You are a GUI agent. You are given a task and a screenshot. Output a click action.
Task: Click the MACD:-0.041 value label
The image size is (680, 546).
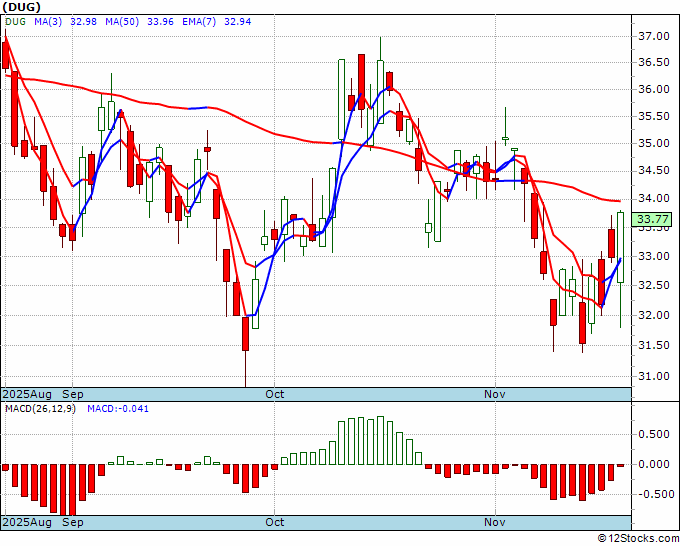[118, 409]
